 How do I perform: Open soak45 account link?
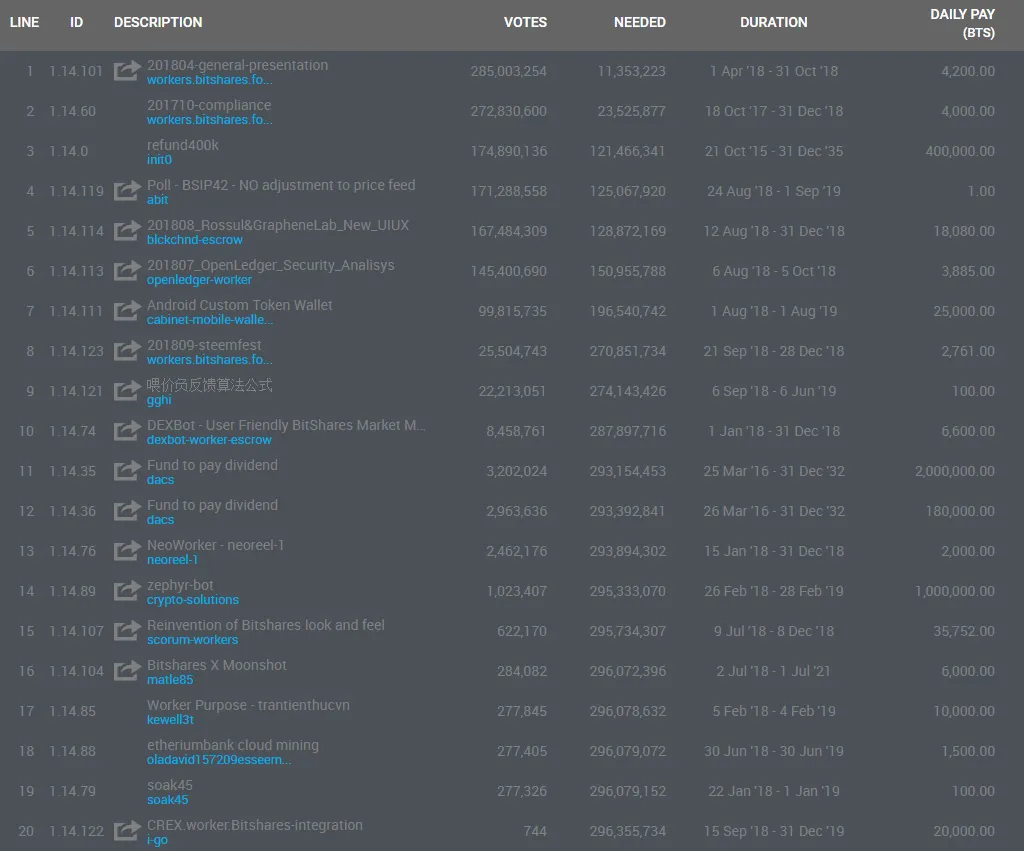tap(167, 799)
